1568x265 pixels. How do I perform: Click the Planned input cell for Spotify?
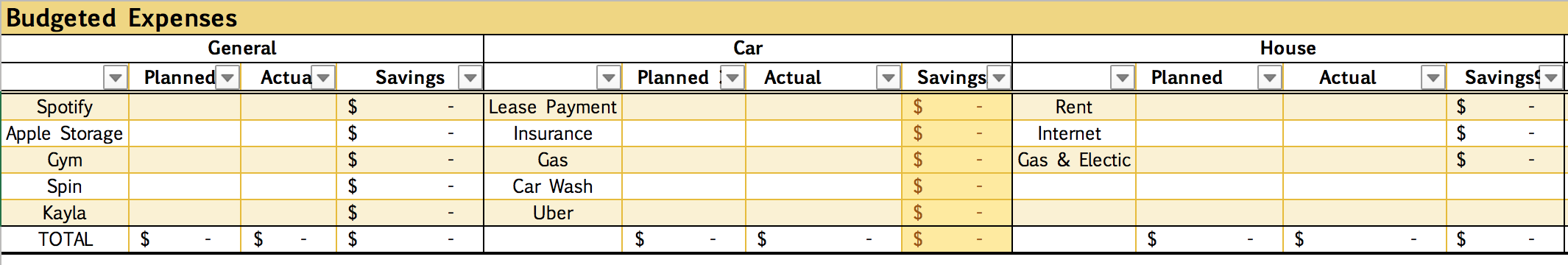pos(185,107)
